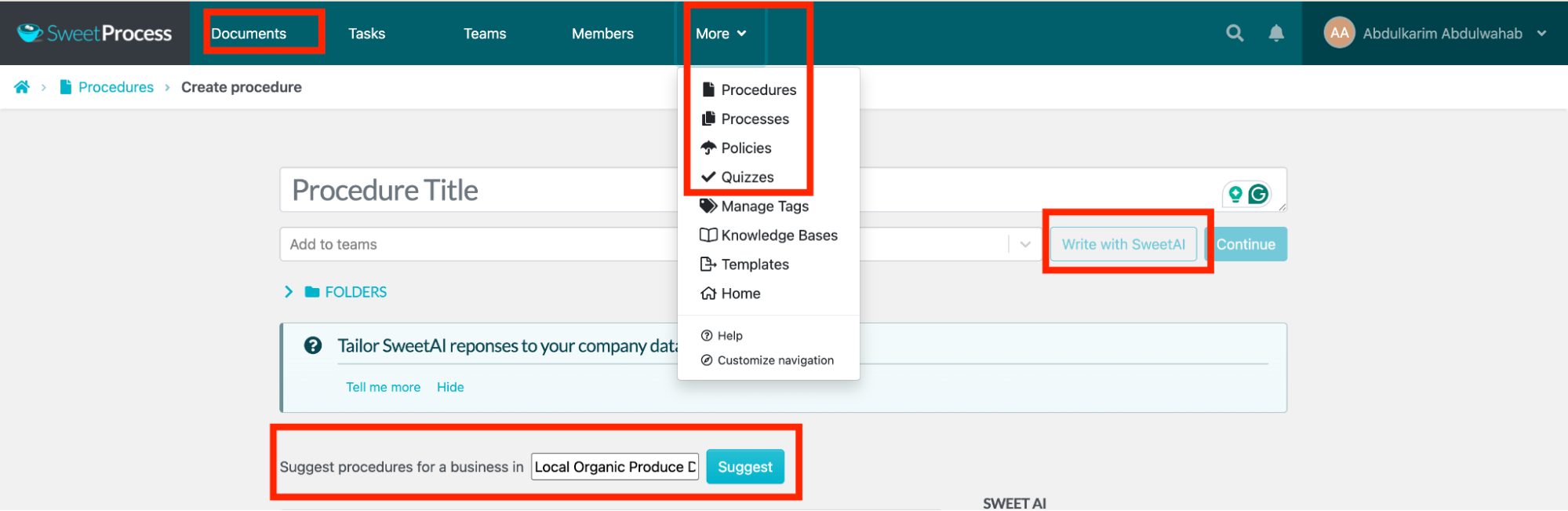
Task: Select Quizzes from the More menu
Action: (x=747, y=177)
